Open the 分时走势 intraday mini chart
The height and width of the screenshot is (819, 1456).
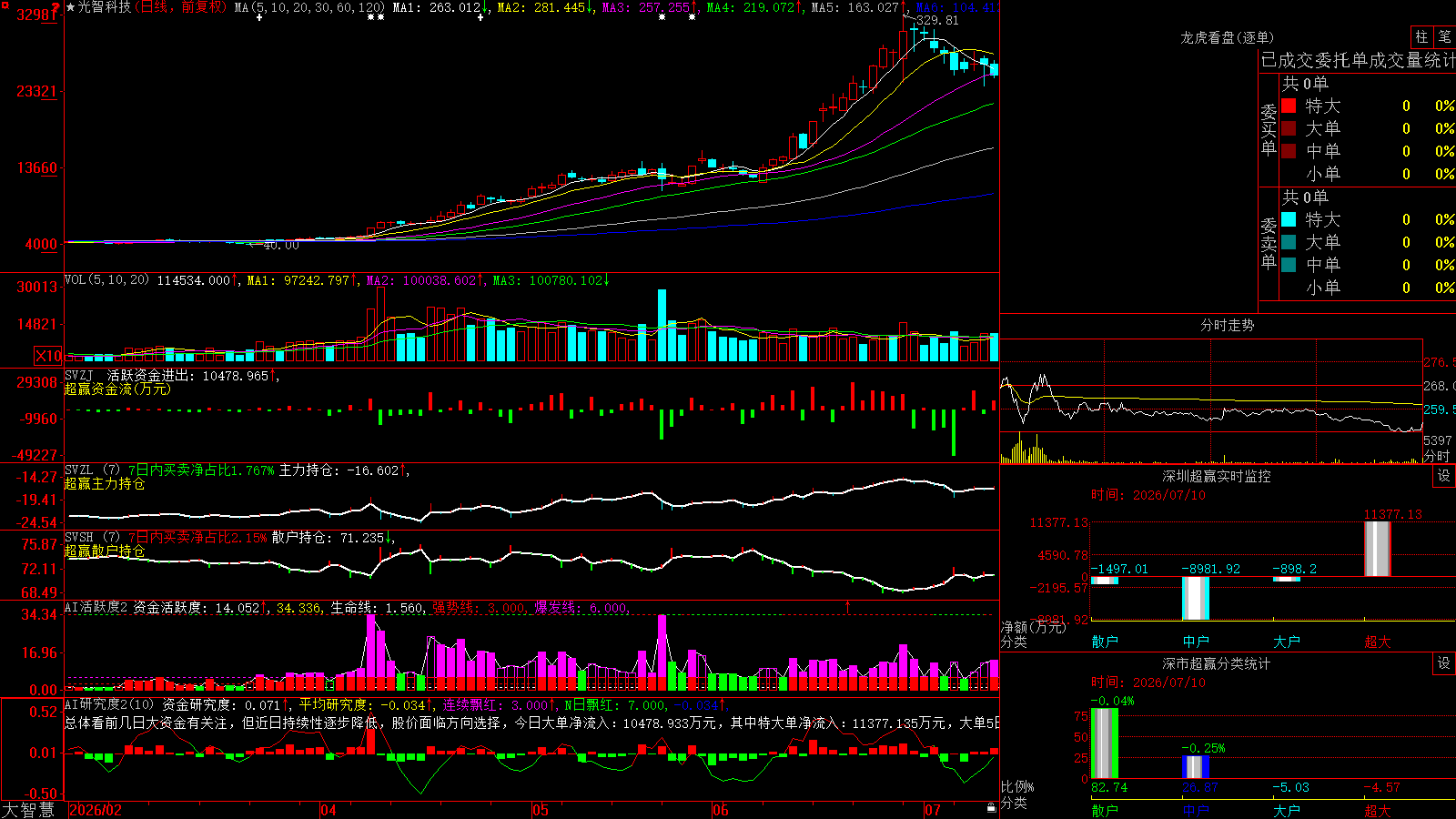click(1211, 401)
